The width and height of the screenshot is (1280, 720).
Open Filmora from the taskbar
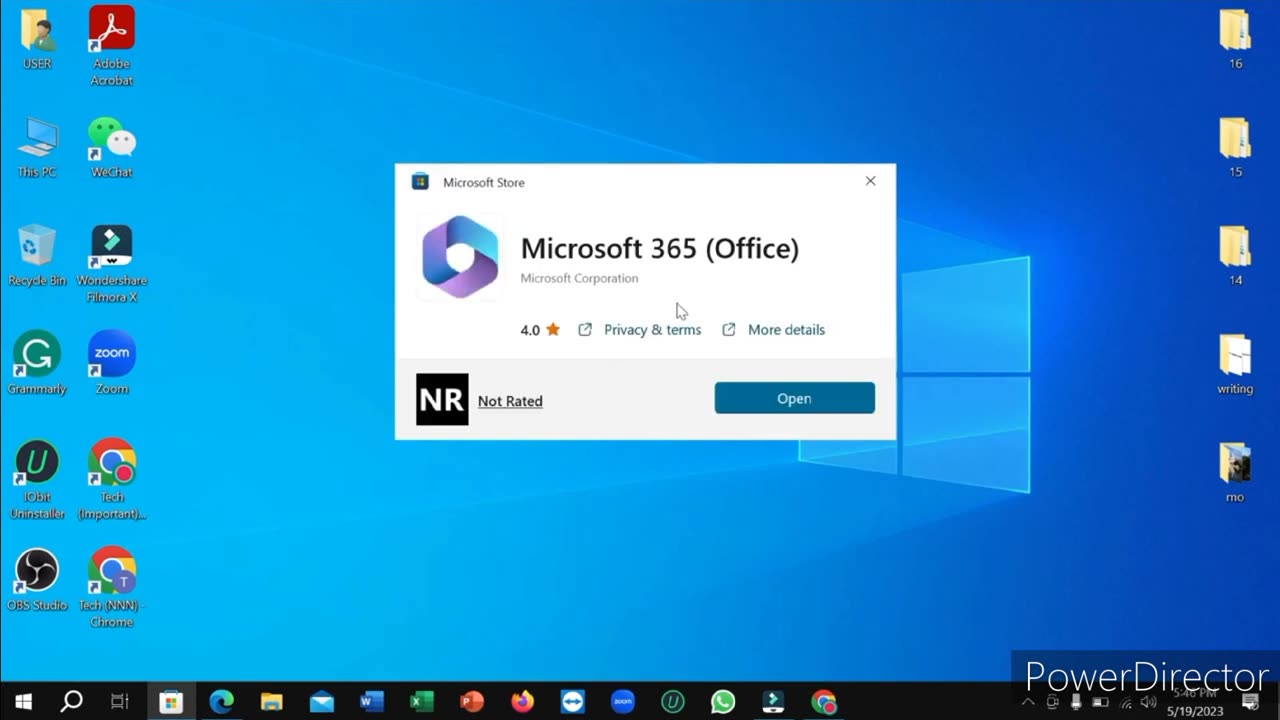tap(773, 702)
